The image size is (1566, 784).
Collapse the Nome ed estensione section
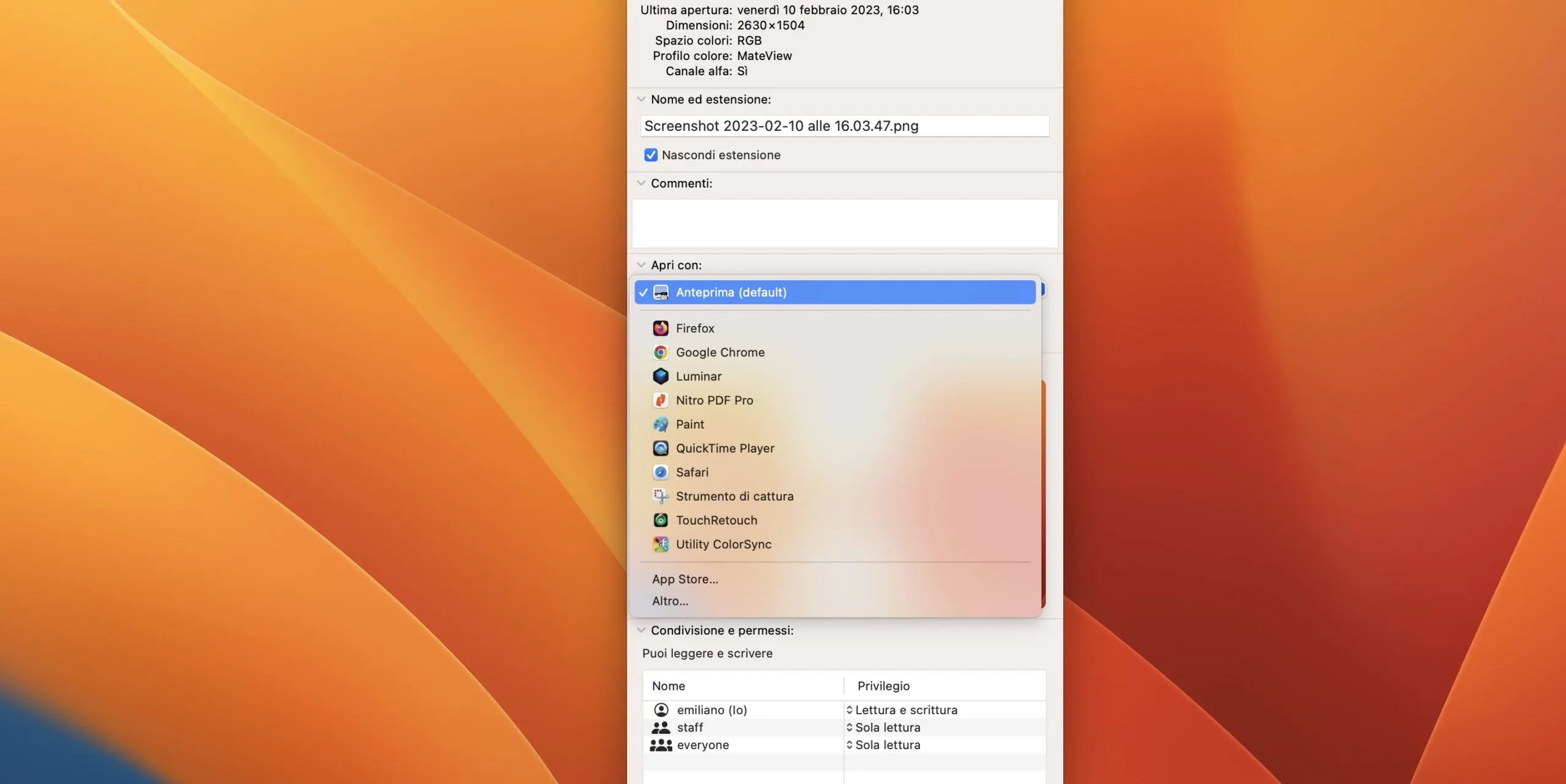(640, 99)
